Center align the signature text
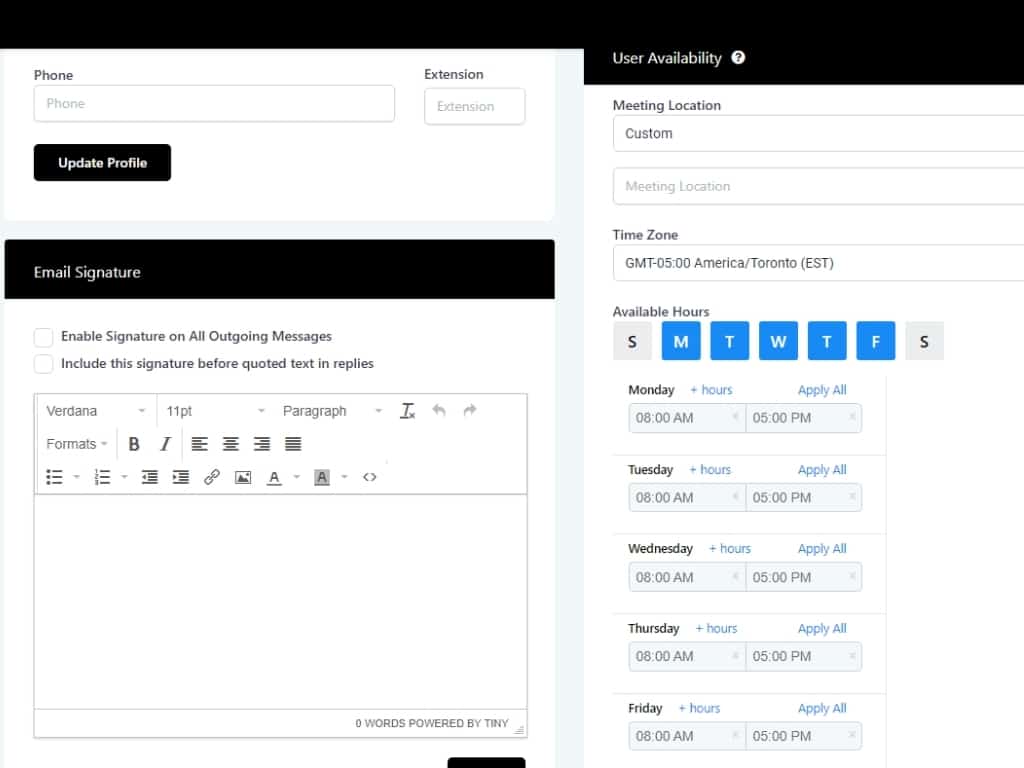This screenshot has height=768, width=1024. (231, 444)
